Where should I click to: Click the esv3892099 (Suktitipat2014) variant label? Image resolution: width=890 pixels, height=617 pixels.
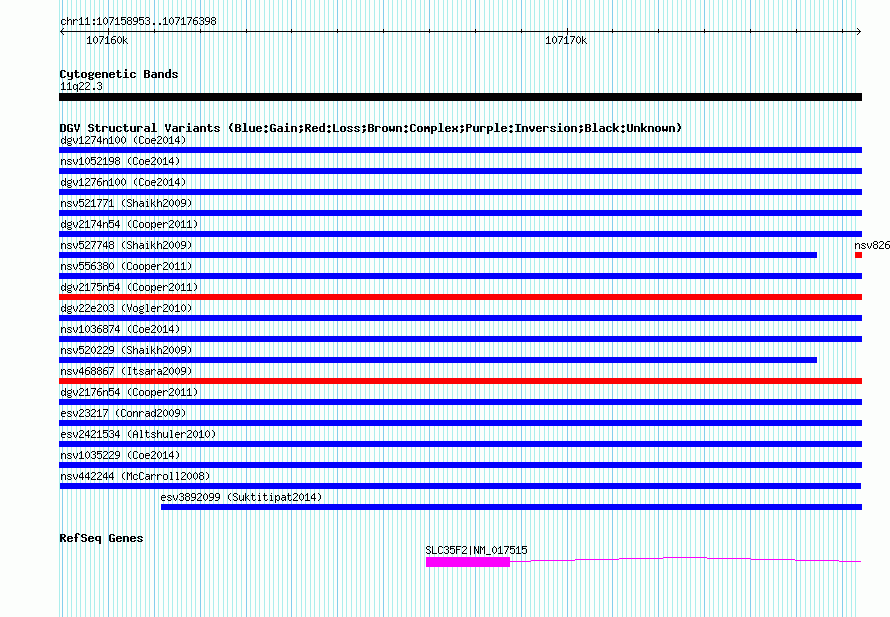pos(241,497)
